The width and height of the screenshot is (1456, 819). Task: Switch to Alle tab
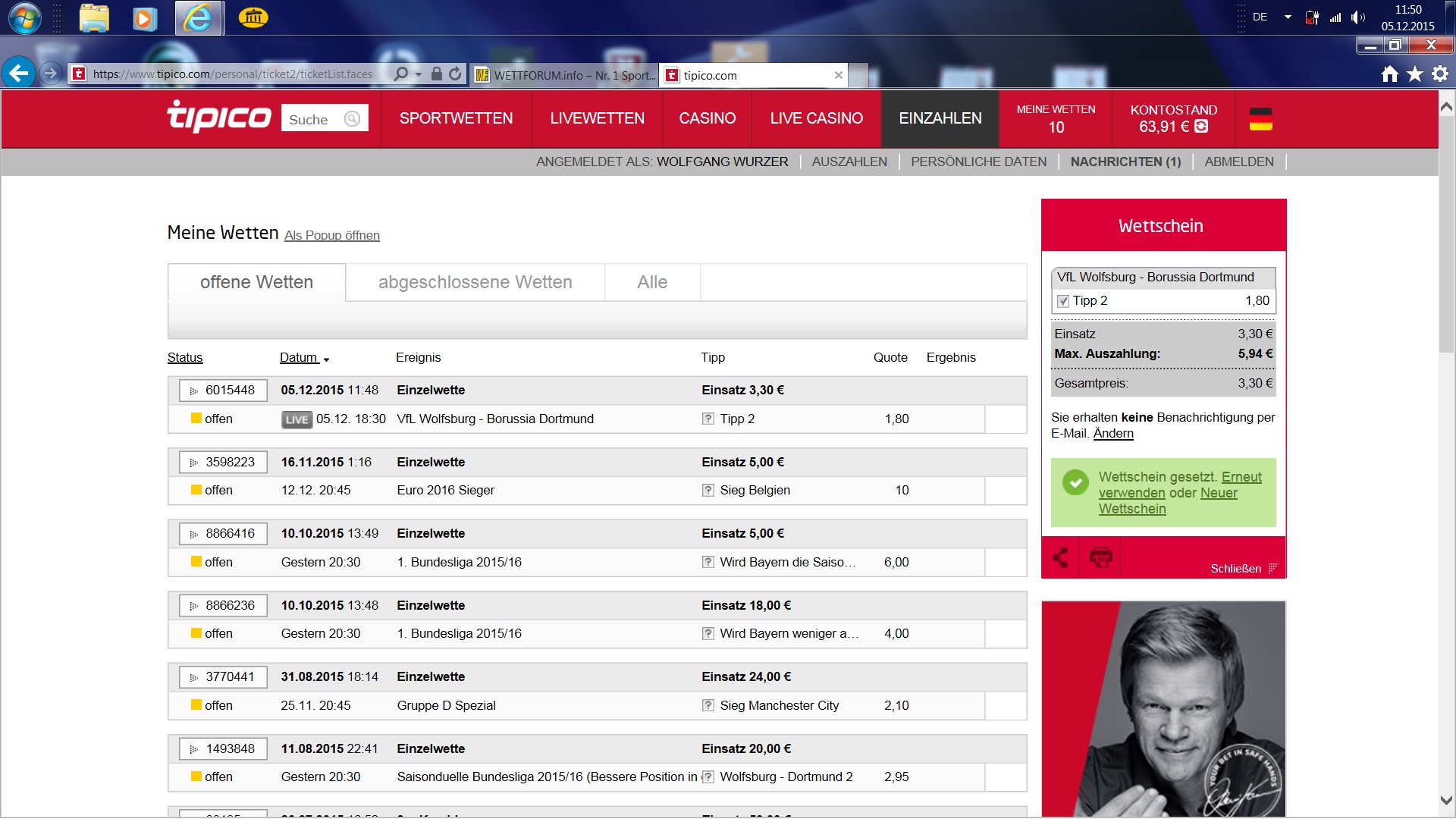click(x=652, y=282)
